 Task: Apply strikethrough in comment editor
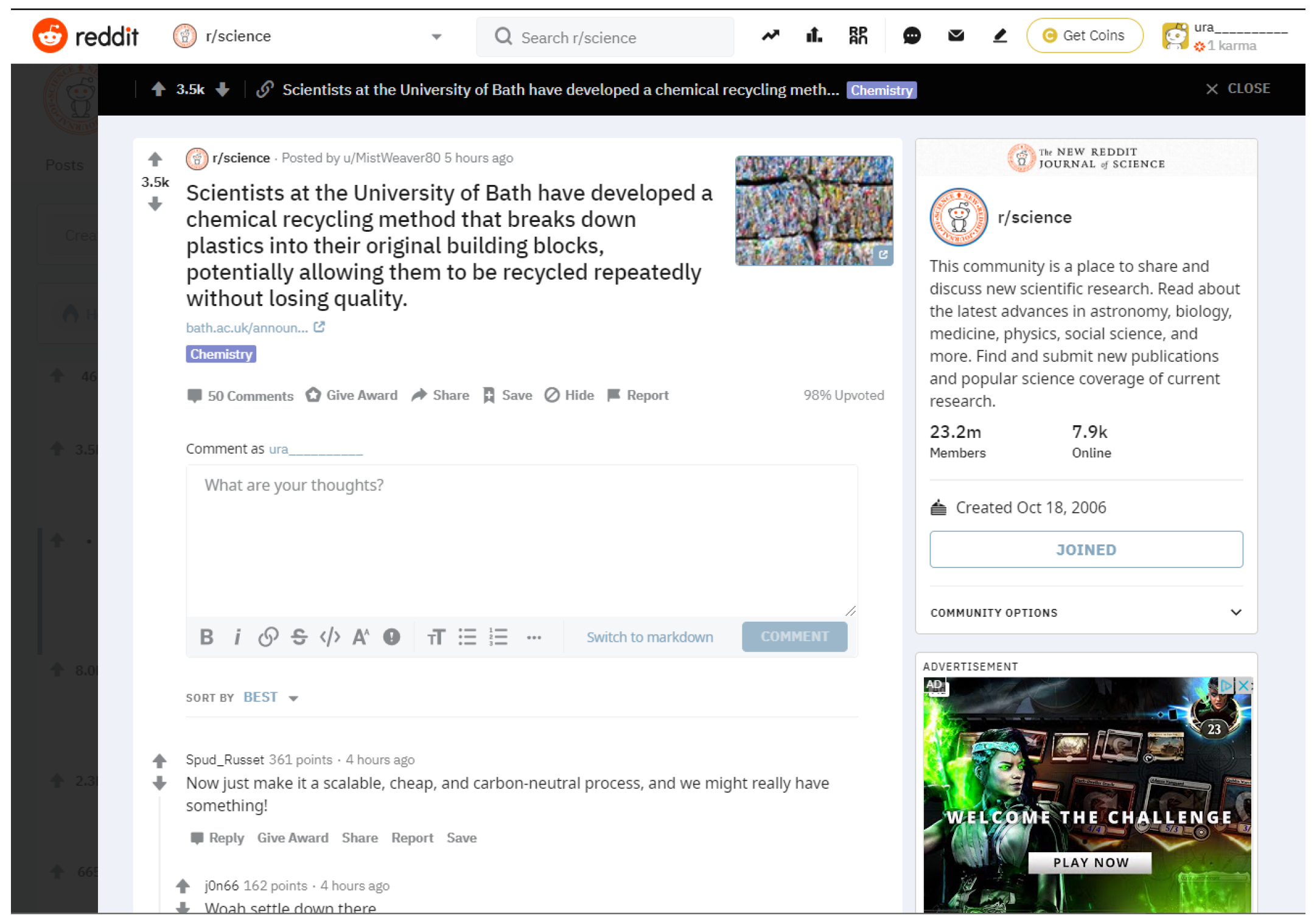coord(299,637)
